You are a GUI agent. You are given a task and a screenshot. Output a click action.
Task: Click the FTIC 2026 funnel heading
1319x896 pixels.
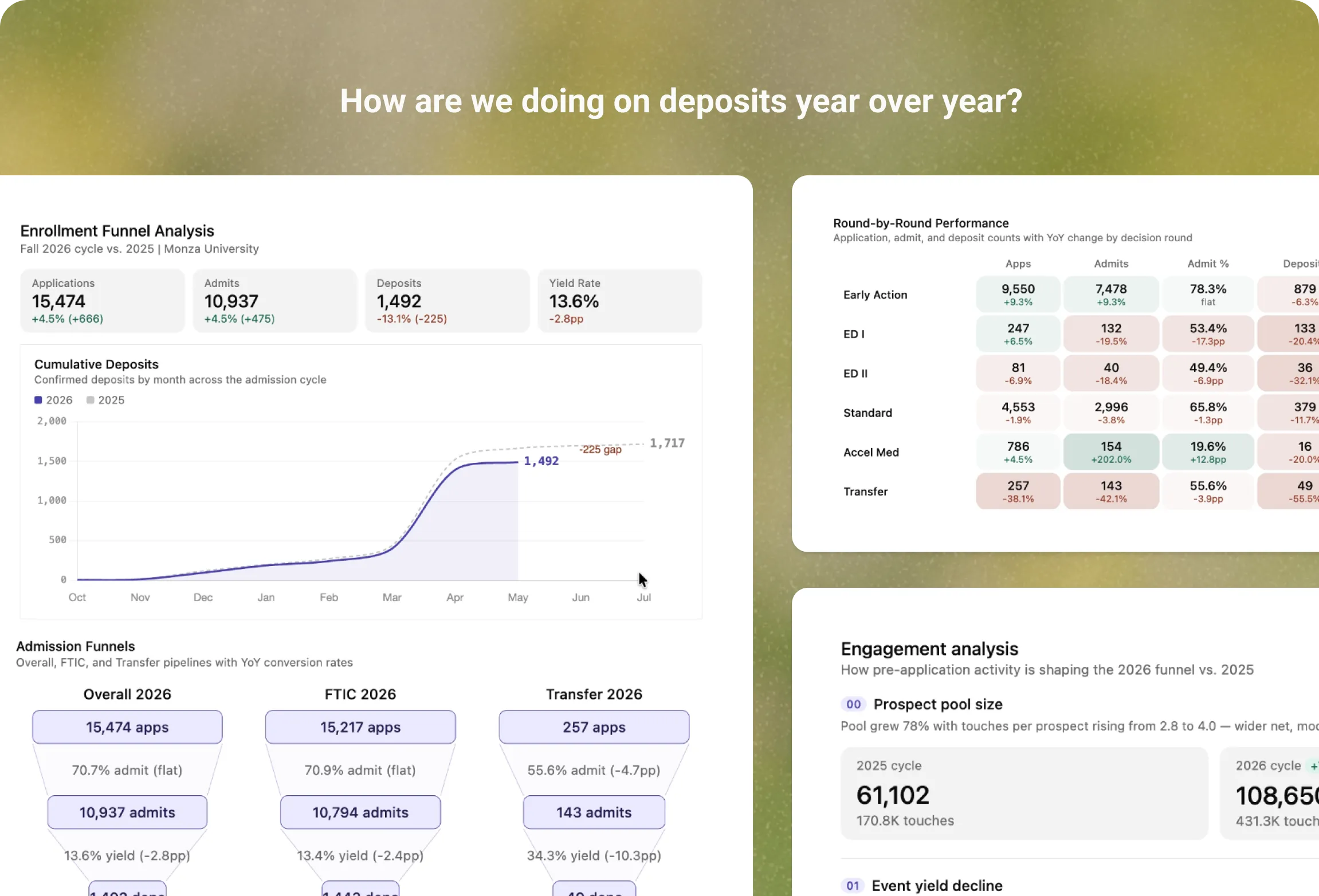tap(360, 694)
